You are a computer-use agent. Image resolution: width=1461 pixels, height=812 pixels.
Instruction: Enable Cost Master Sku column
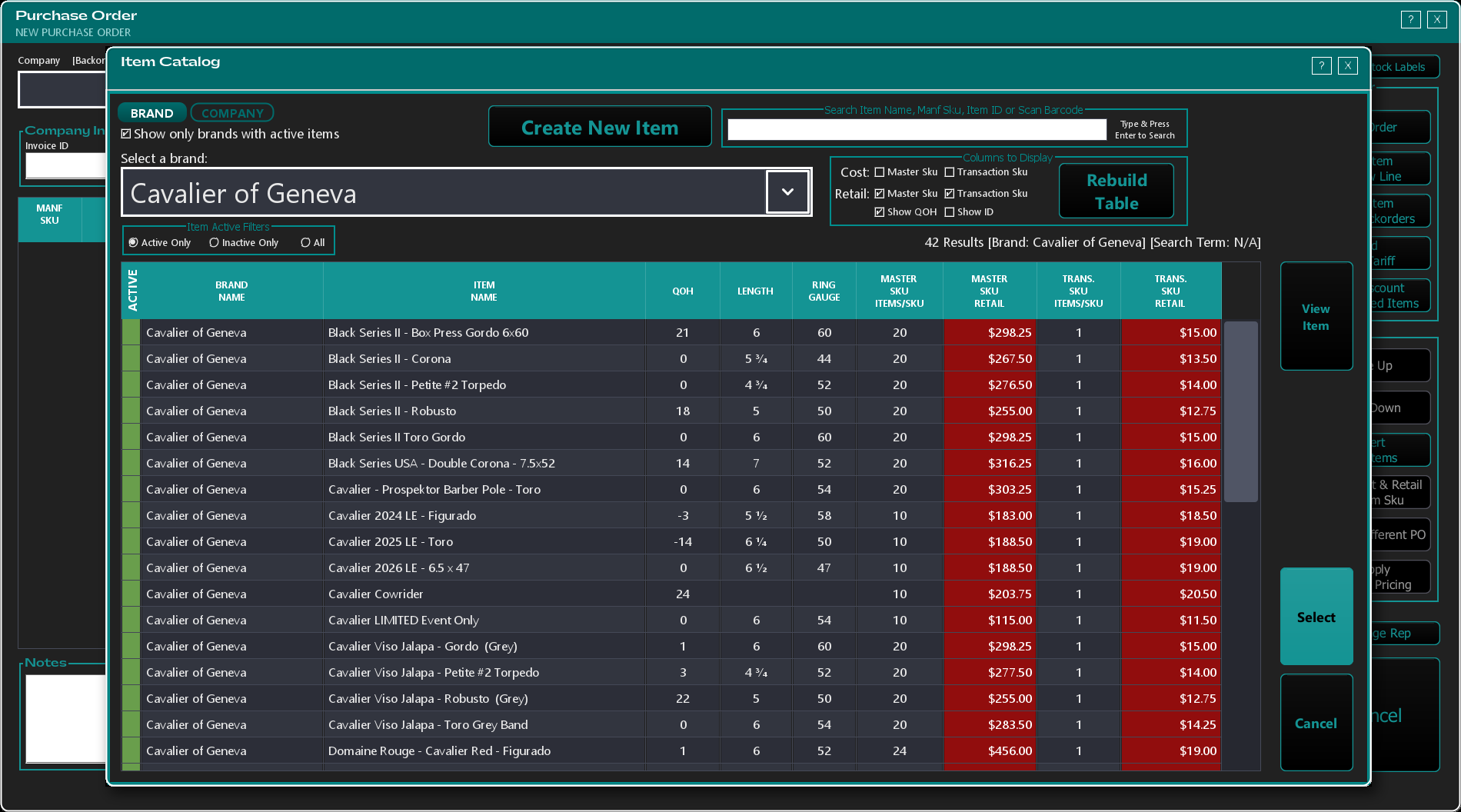(880, 172)
